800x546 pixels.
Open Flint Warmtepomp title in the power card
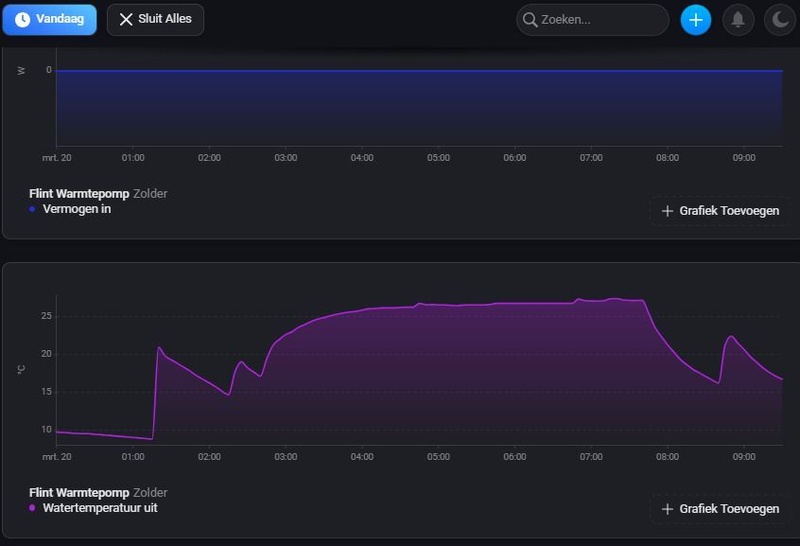pyautogui.click(x=79, y=194)
